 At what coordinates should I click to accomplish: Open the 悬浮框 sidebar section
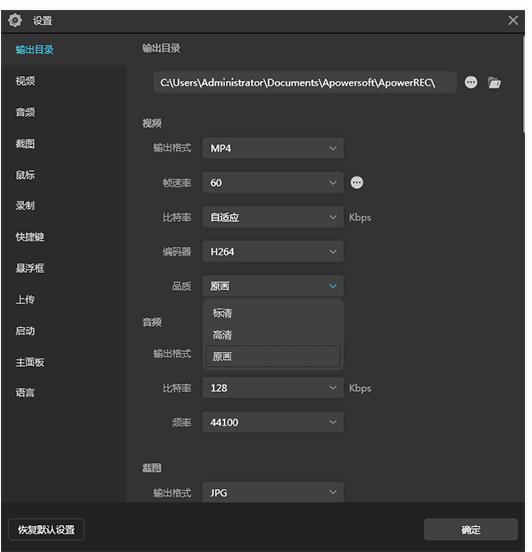pyautogui.click(x=30, y=268)
